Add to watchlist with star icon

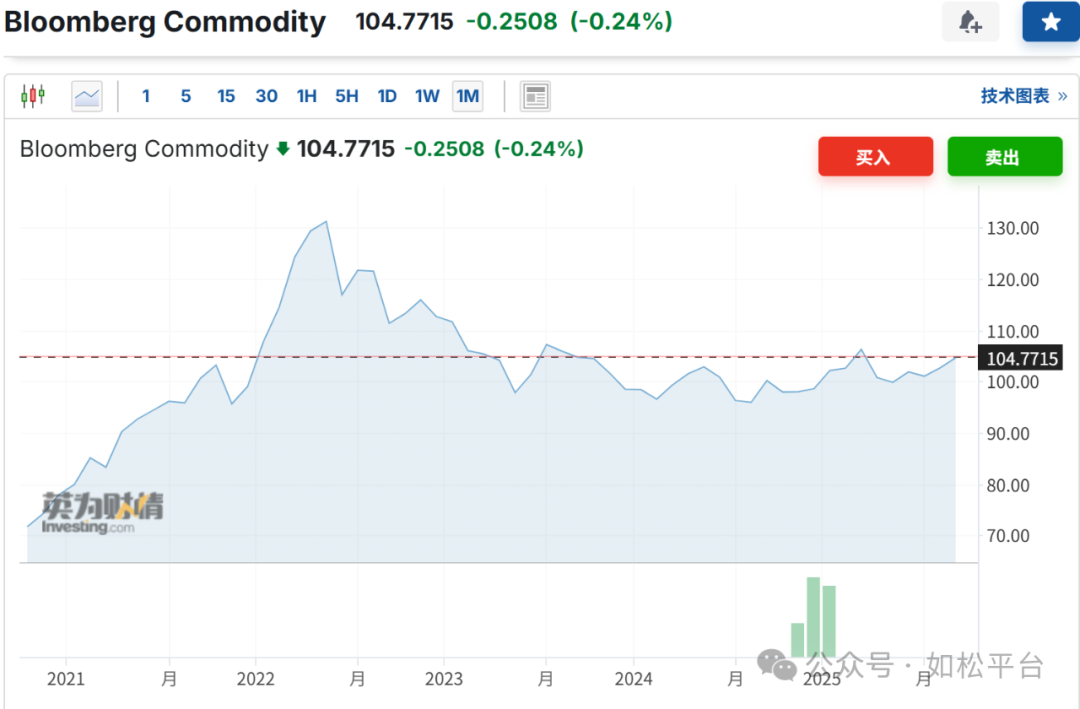[1050, 22]
